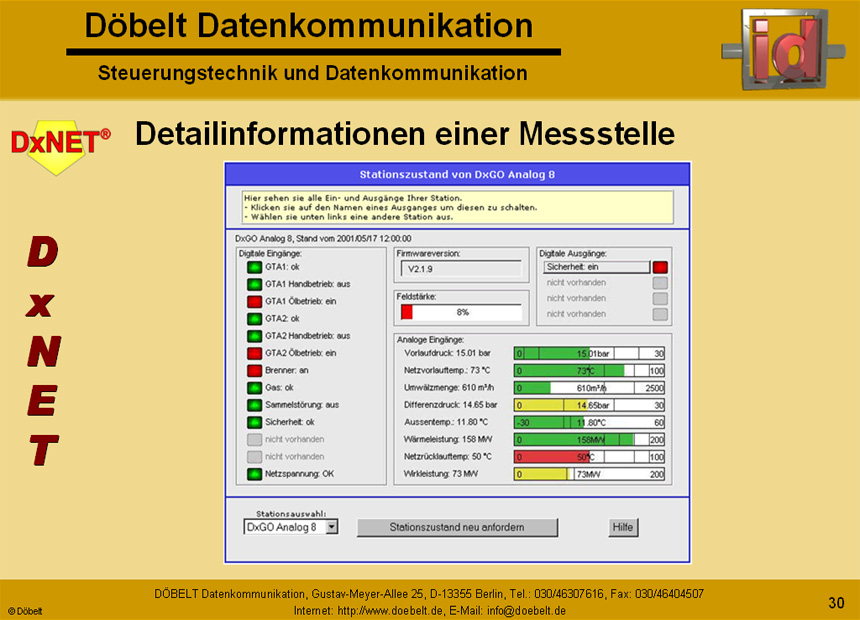Click the label Aussentemp.: 11.80 °C

(446, 422)
